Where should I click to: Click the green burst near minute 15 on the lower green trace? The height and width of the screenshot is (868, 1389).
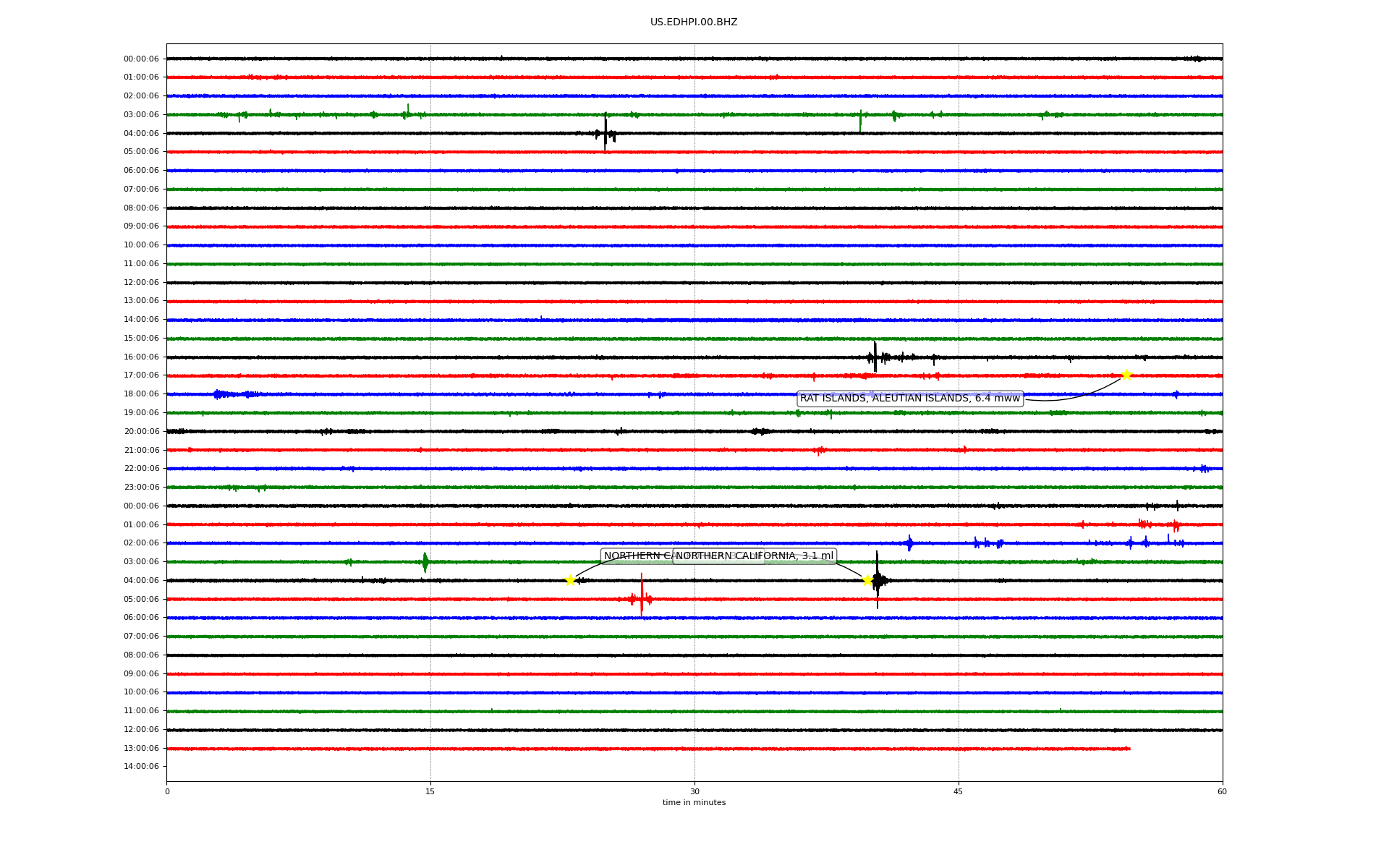(x=425, y=561)
